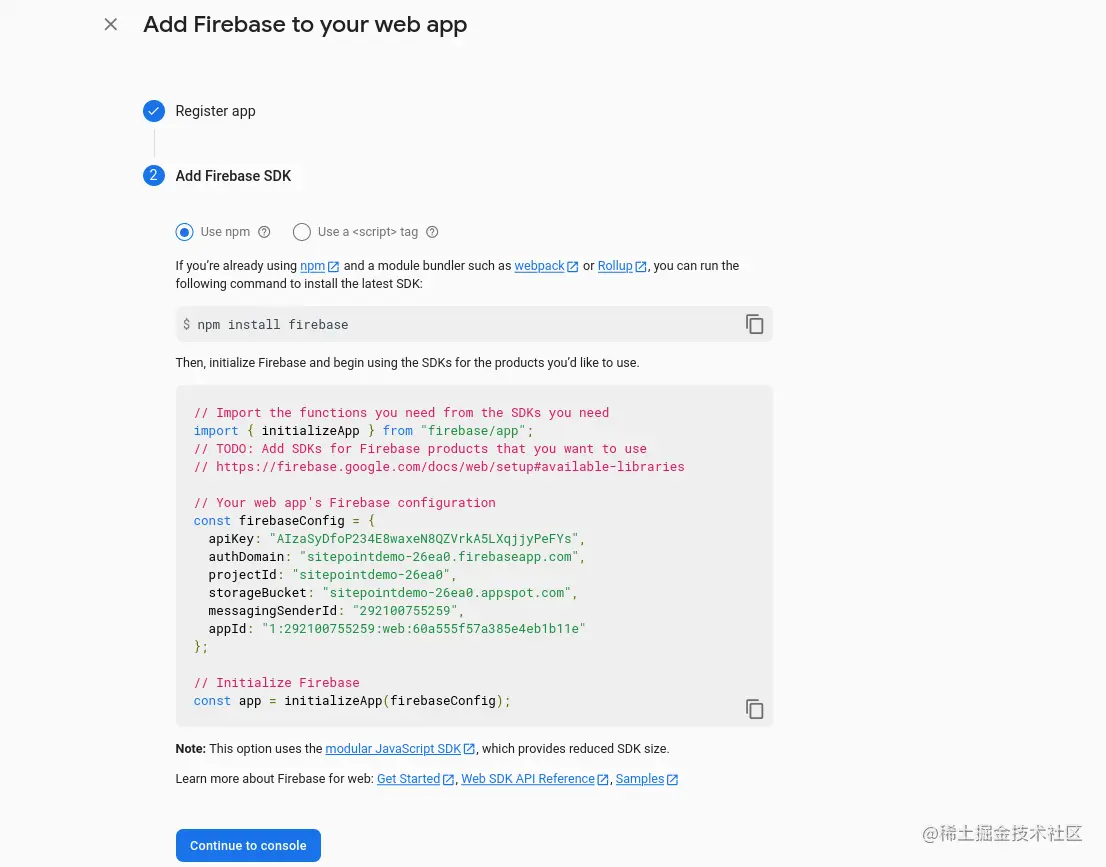This screenshot has width=1106, height=867.
Task: Open the Web SDK API Reference
Action: coord(527,778)
